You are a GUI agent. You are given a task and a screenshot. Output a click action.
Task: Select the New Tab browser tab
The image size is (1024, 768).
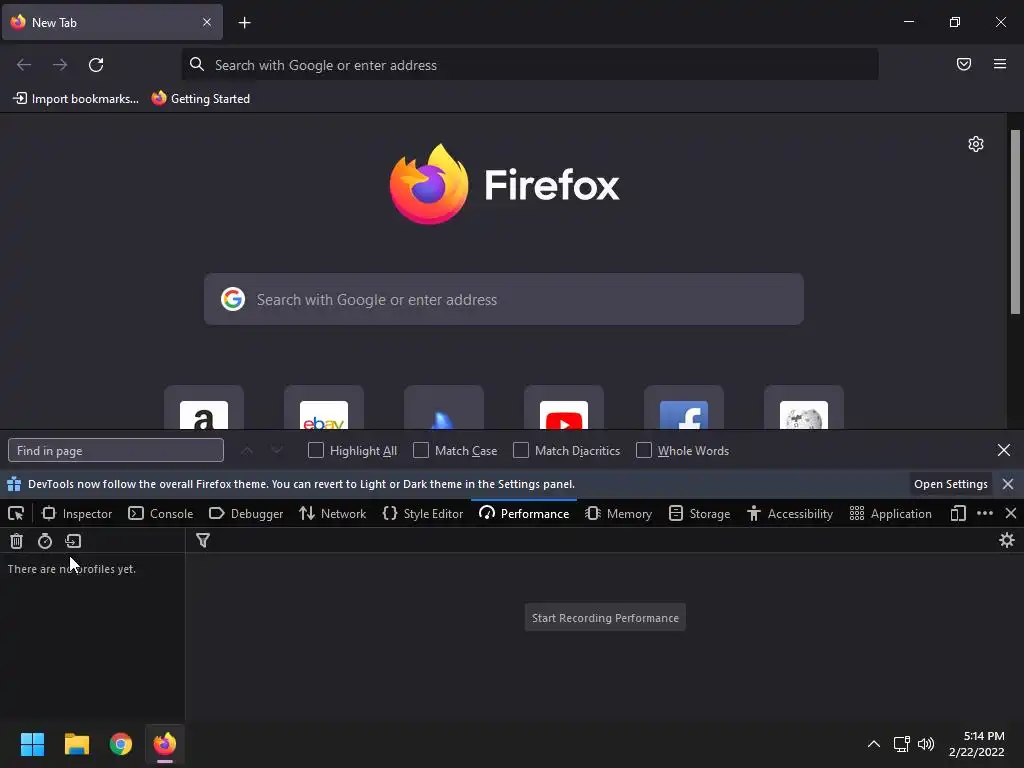pyautogui.click(x=112, y=22)
